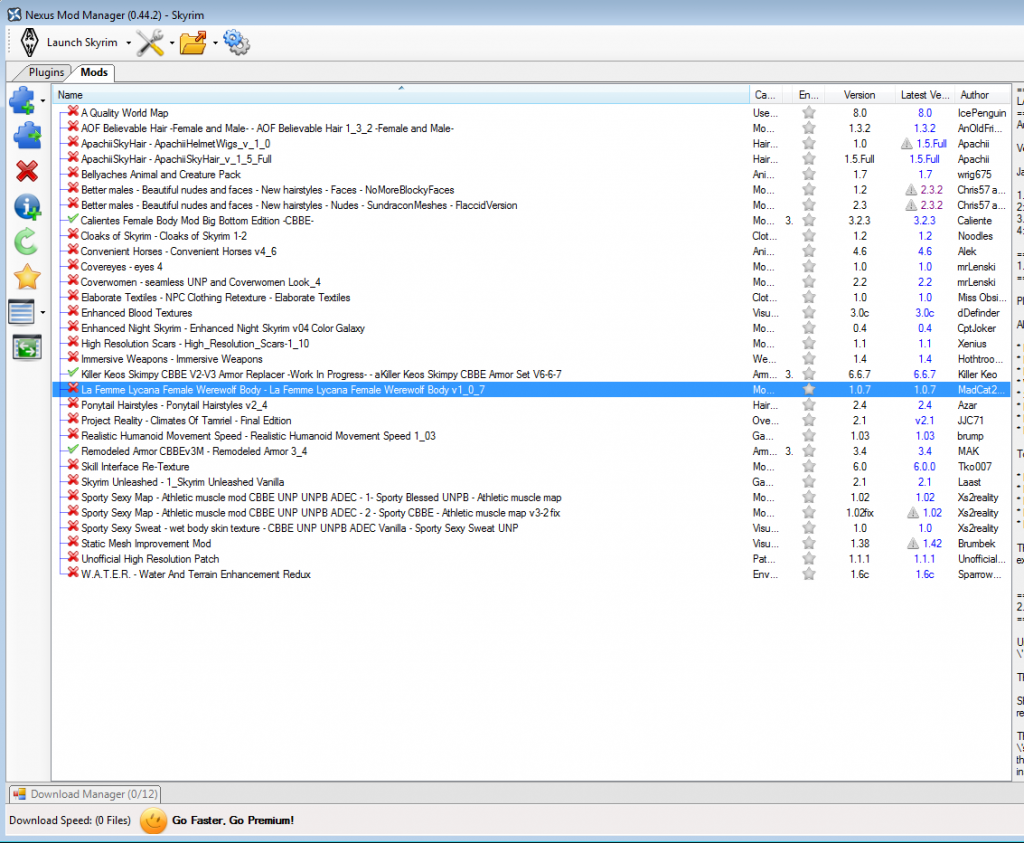Click update warning icon for Static Mesh Improvement
Image resolution: width=1024 pixels, height=843 pixels.
tap(913, 543)
